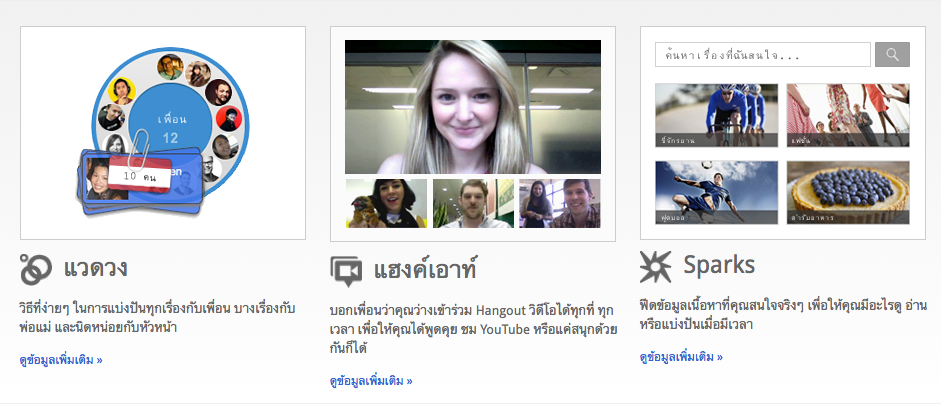Open ดูข้อมูลเพิ่มเติม link under Sparks
941x404 pixels.
pos(680,357)
